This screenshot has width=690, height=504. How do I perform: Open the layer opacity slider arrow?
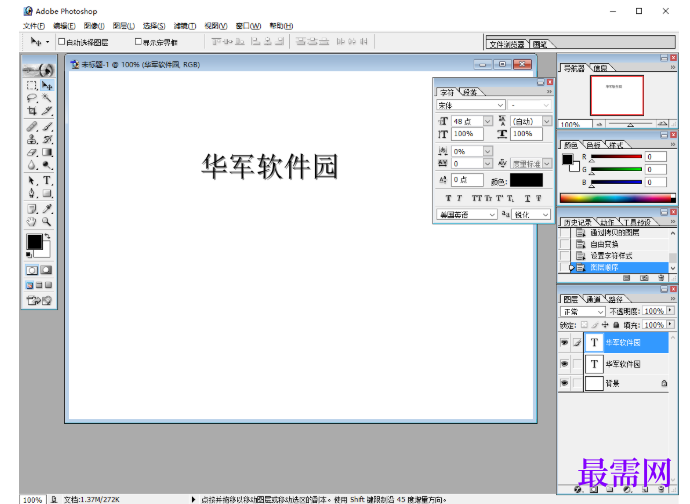tap(670, 311)
